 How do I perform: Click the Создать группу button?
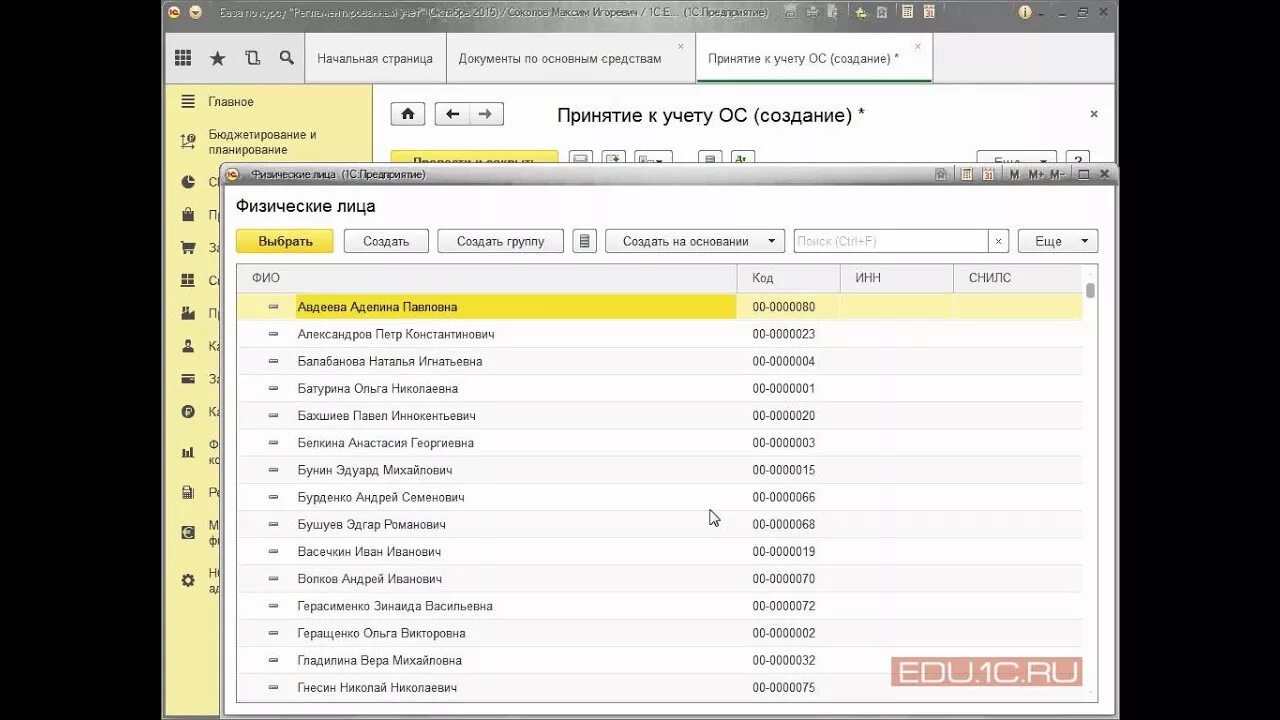tap(501, 241)
